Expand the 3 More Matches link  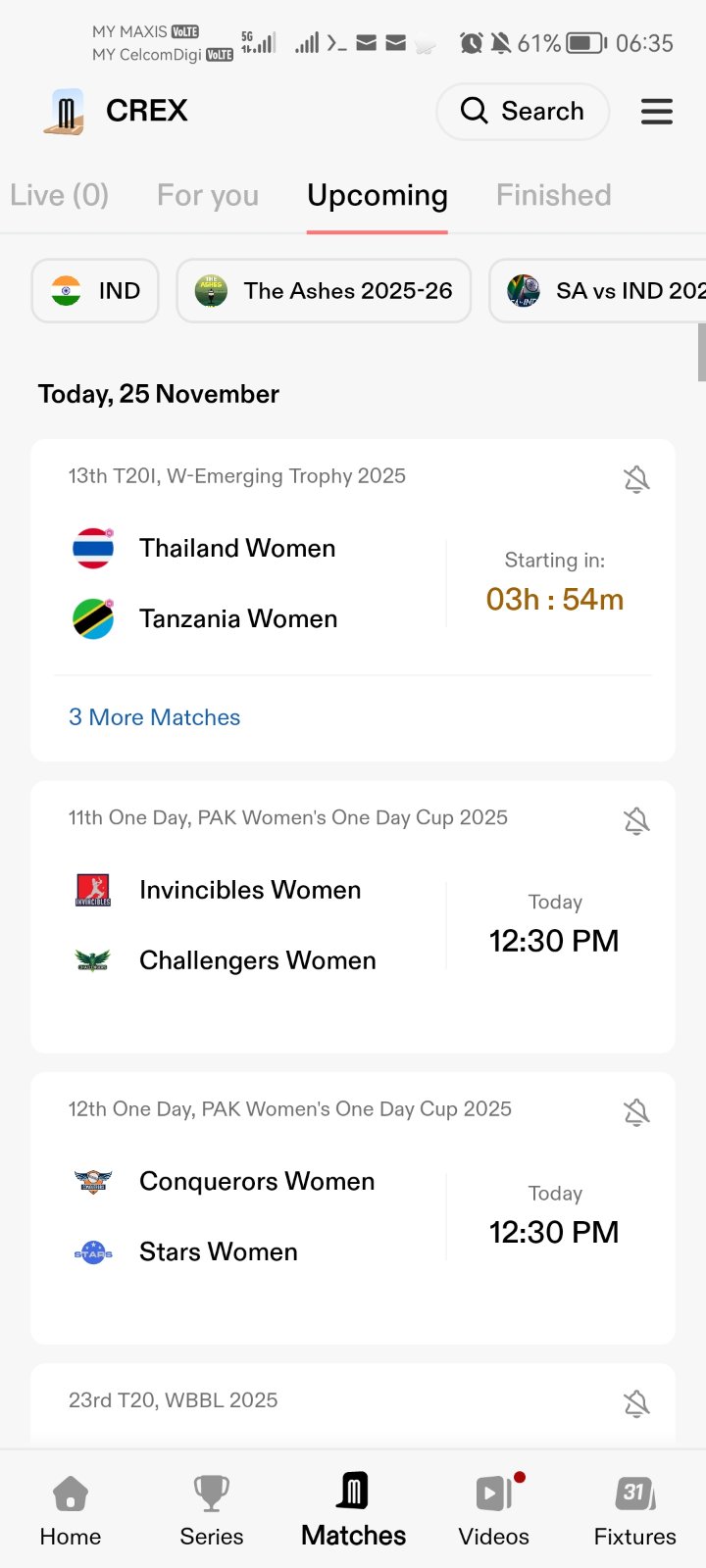click(154, 717)
